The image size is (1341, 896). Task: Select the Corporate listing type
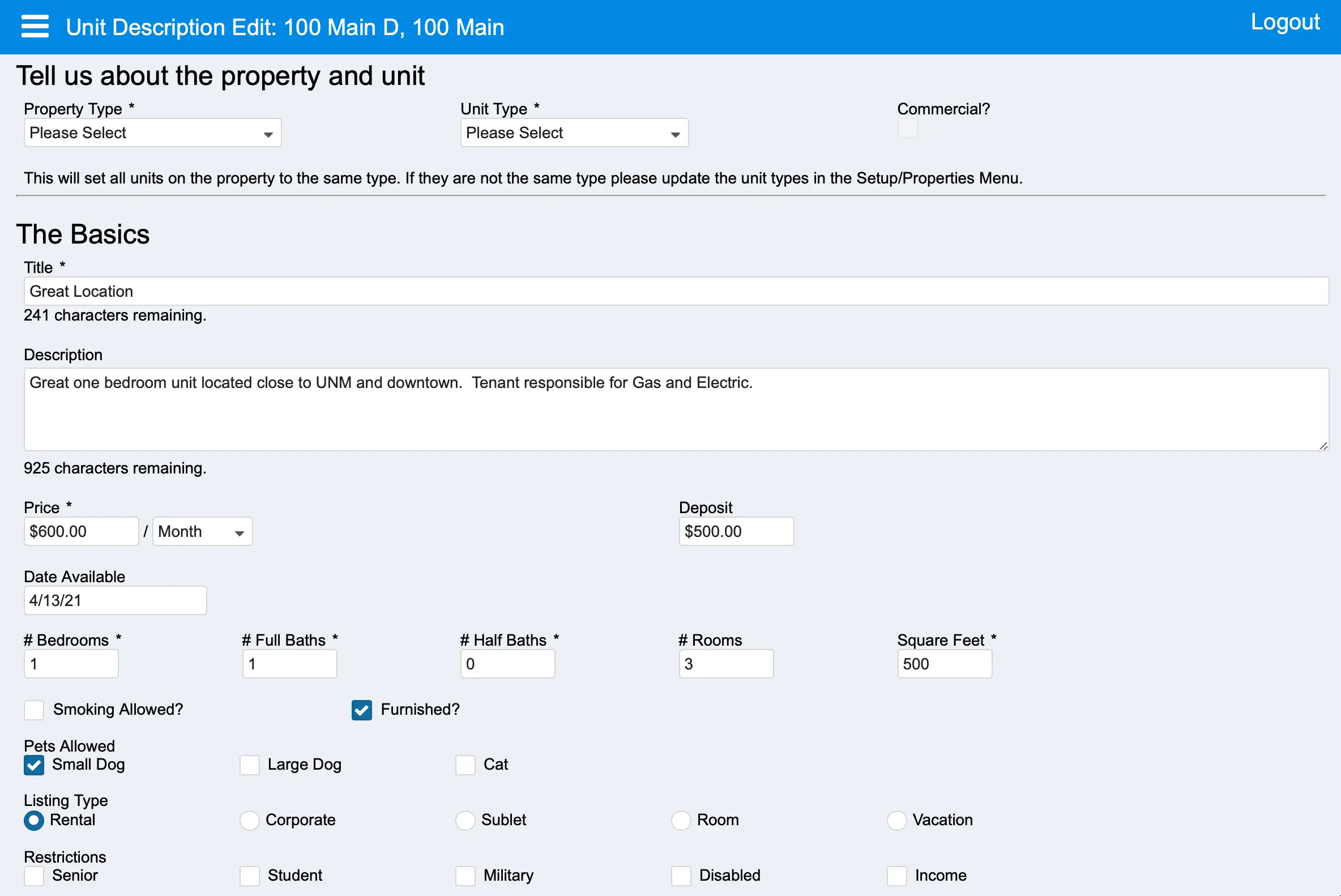pos(250,821)
